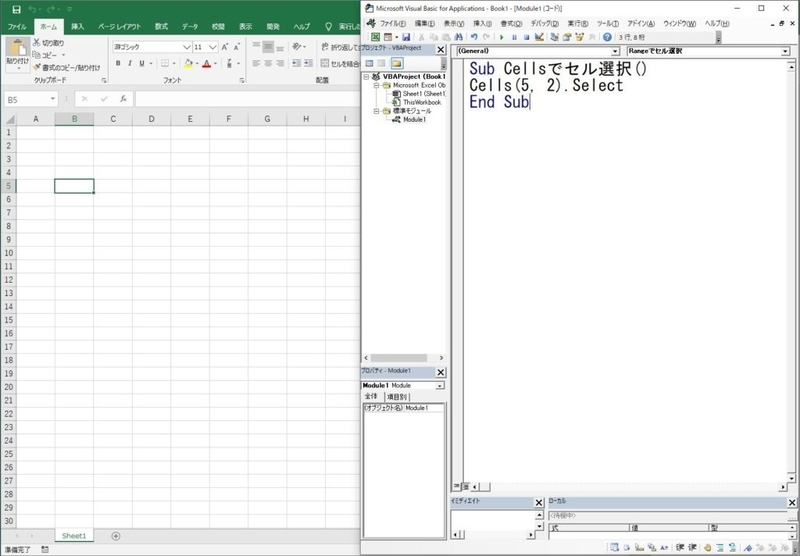
Task: Click the View Microsoft Excel icon in VBA toolbar
Action: click(x=376, y=37)
